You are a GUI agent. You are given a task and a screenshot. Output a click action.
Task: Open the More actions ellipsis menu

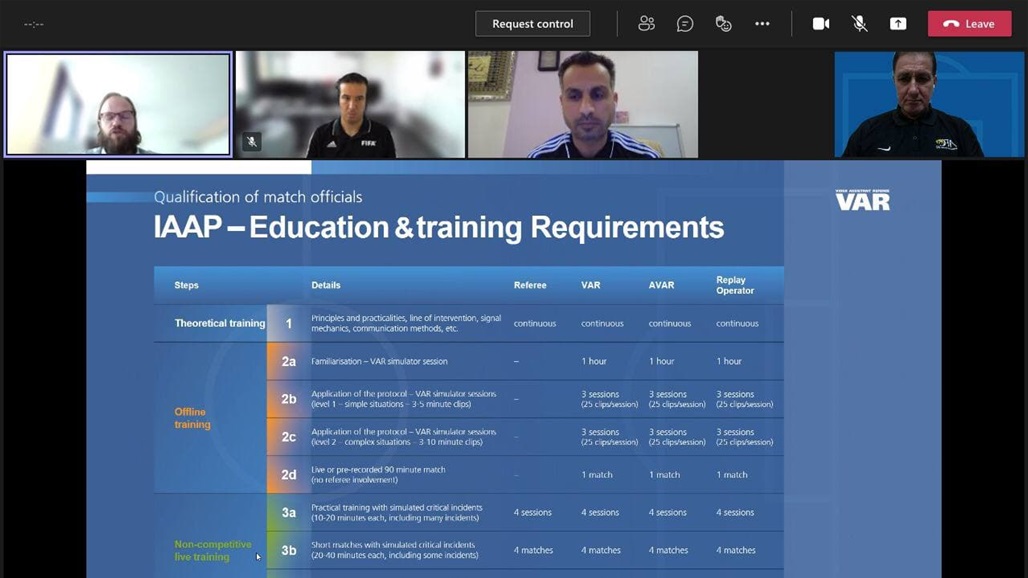click(x=762, y=24)
